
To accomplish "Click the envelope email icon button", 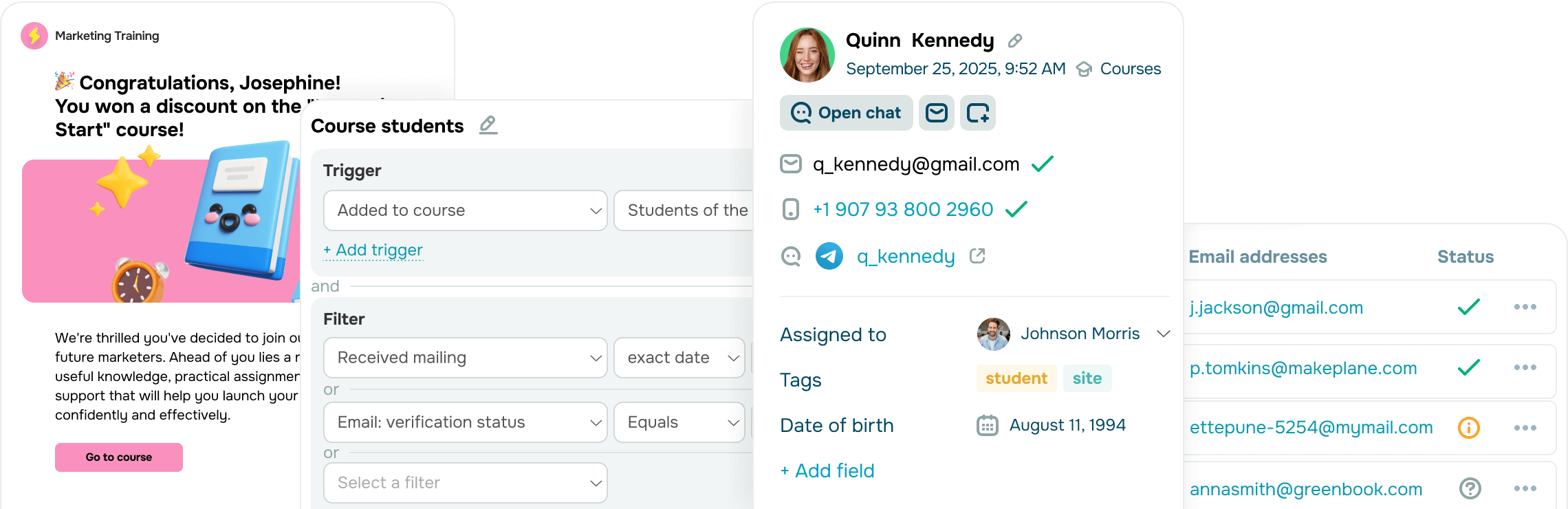I will 937,113.
